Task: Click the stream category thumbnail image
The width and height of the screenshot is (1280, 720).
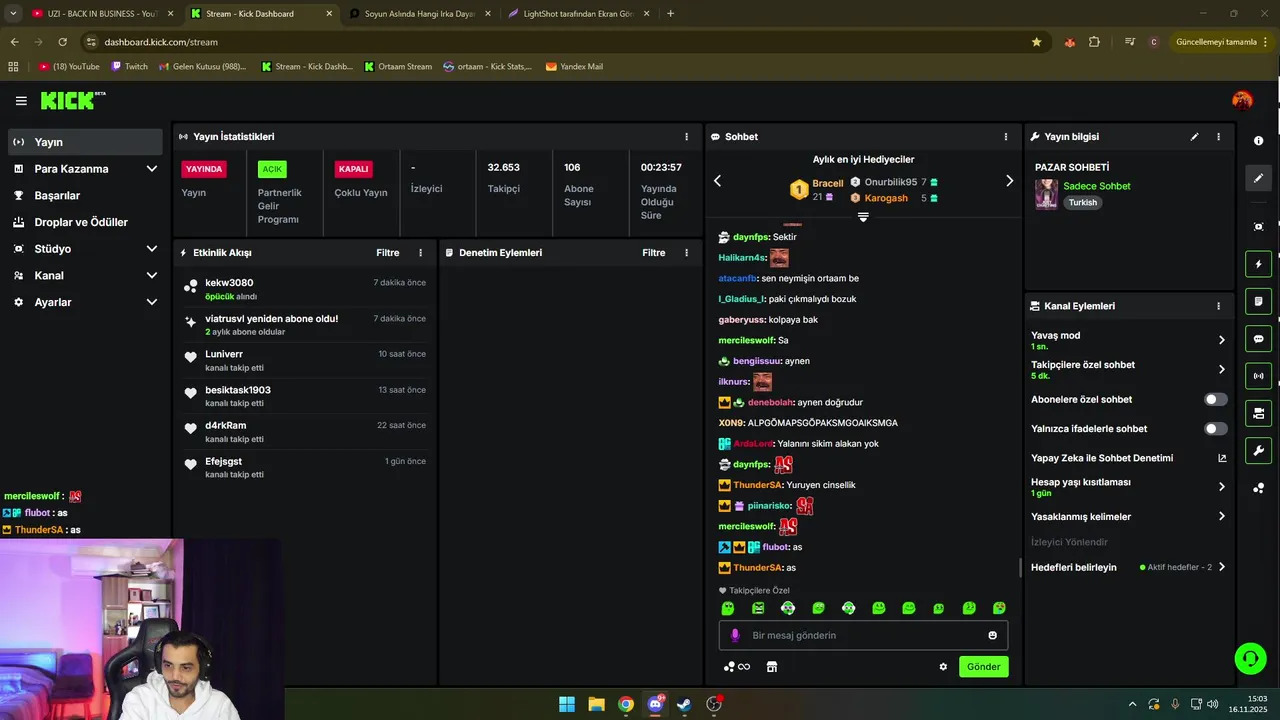Action: pyautogui.click(x=1046, y=194)
